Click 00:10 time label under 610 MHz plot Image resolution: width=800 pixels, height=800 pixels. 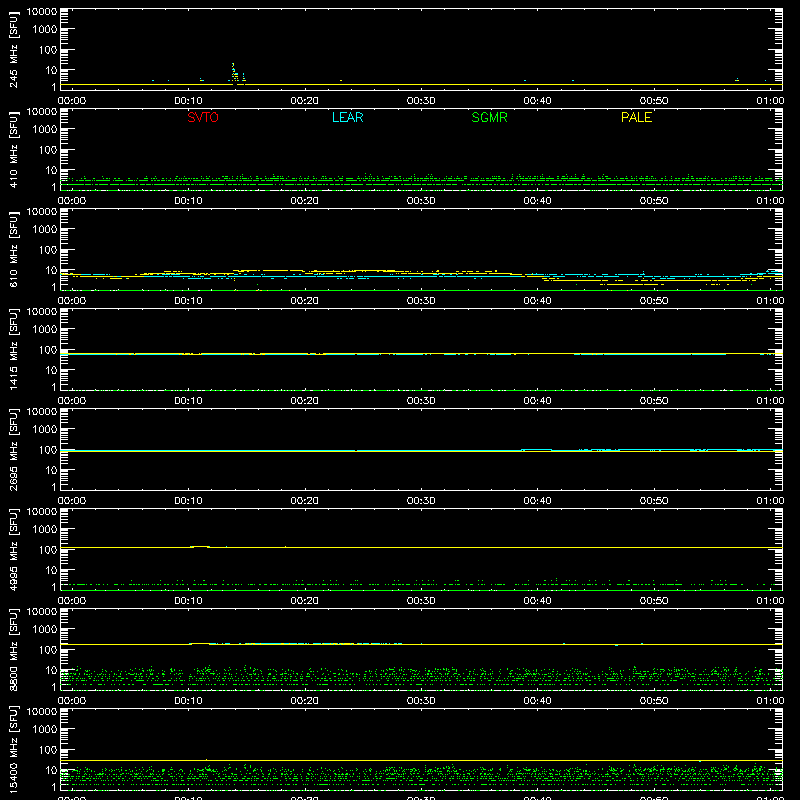tap(188, 301)
